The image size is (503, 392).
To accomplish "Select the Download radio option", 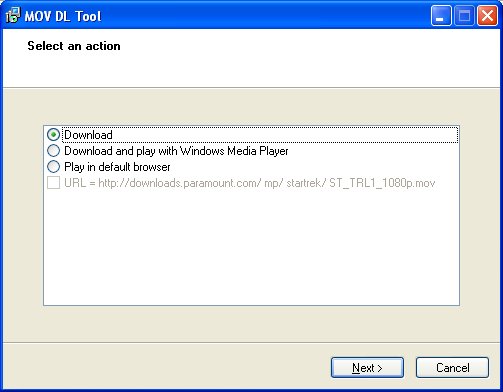I will (x=53, y=135).
